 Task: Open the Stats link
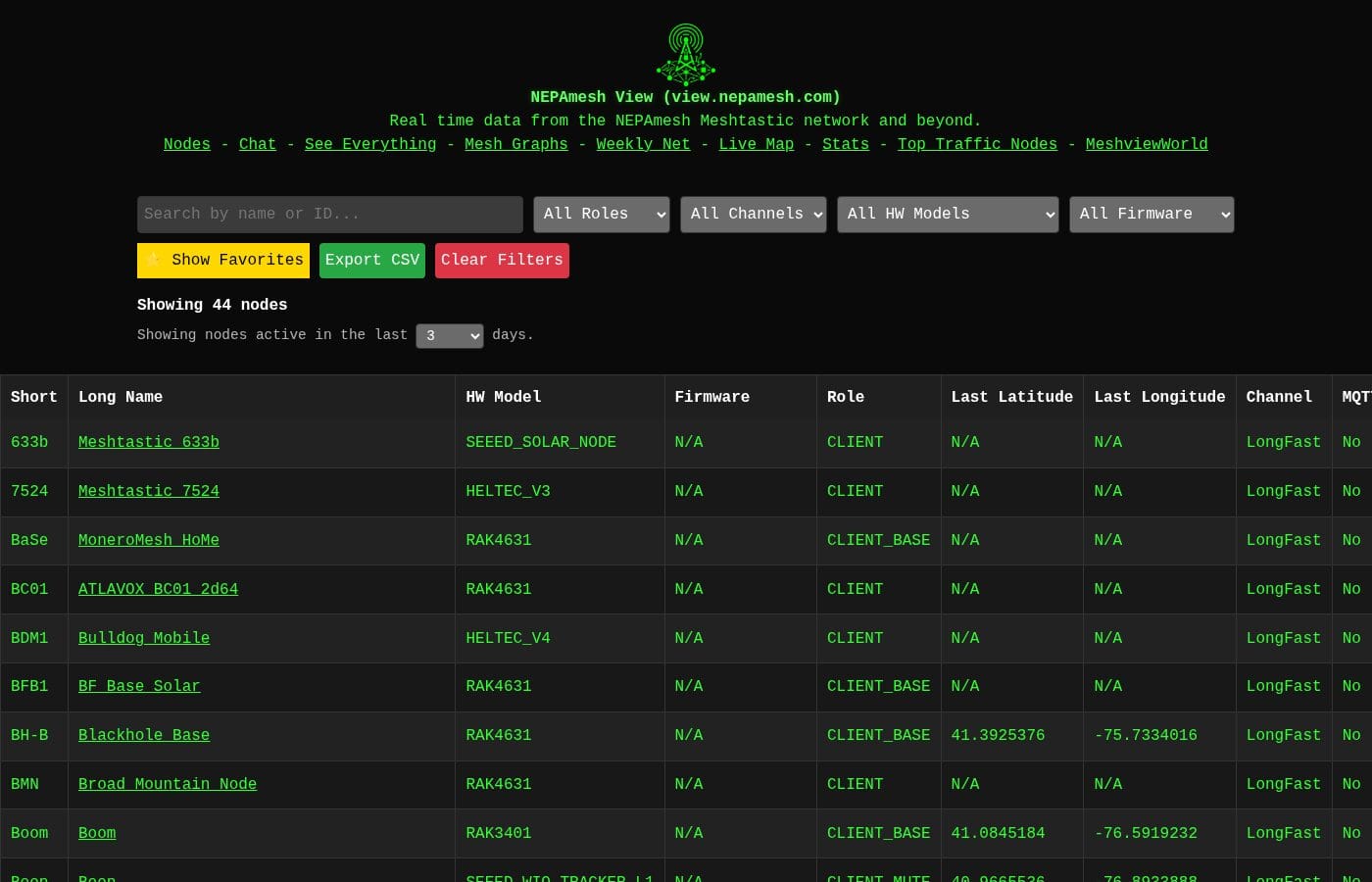pos(846,144)
